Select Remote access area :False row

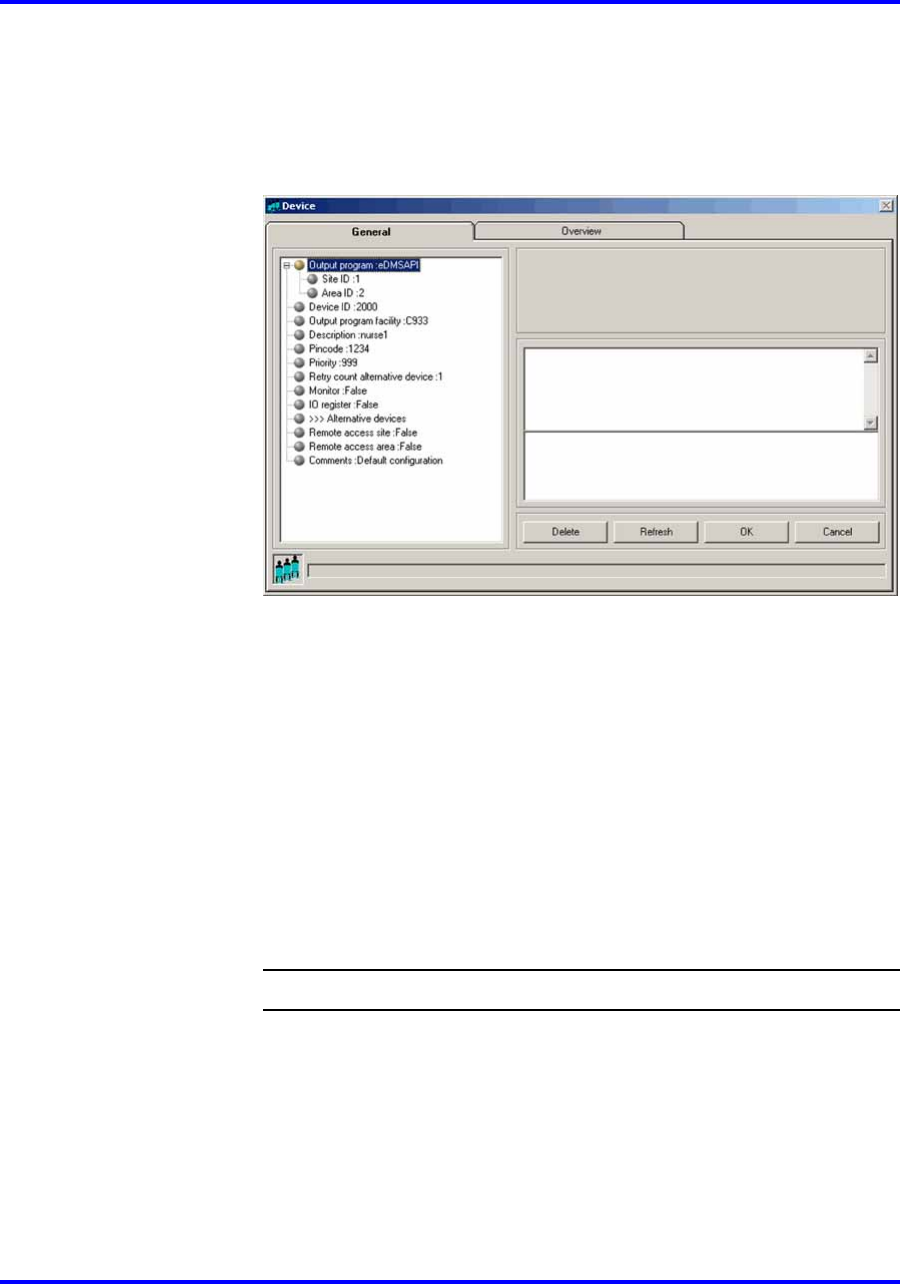(x=363, y=446)
